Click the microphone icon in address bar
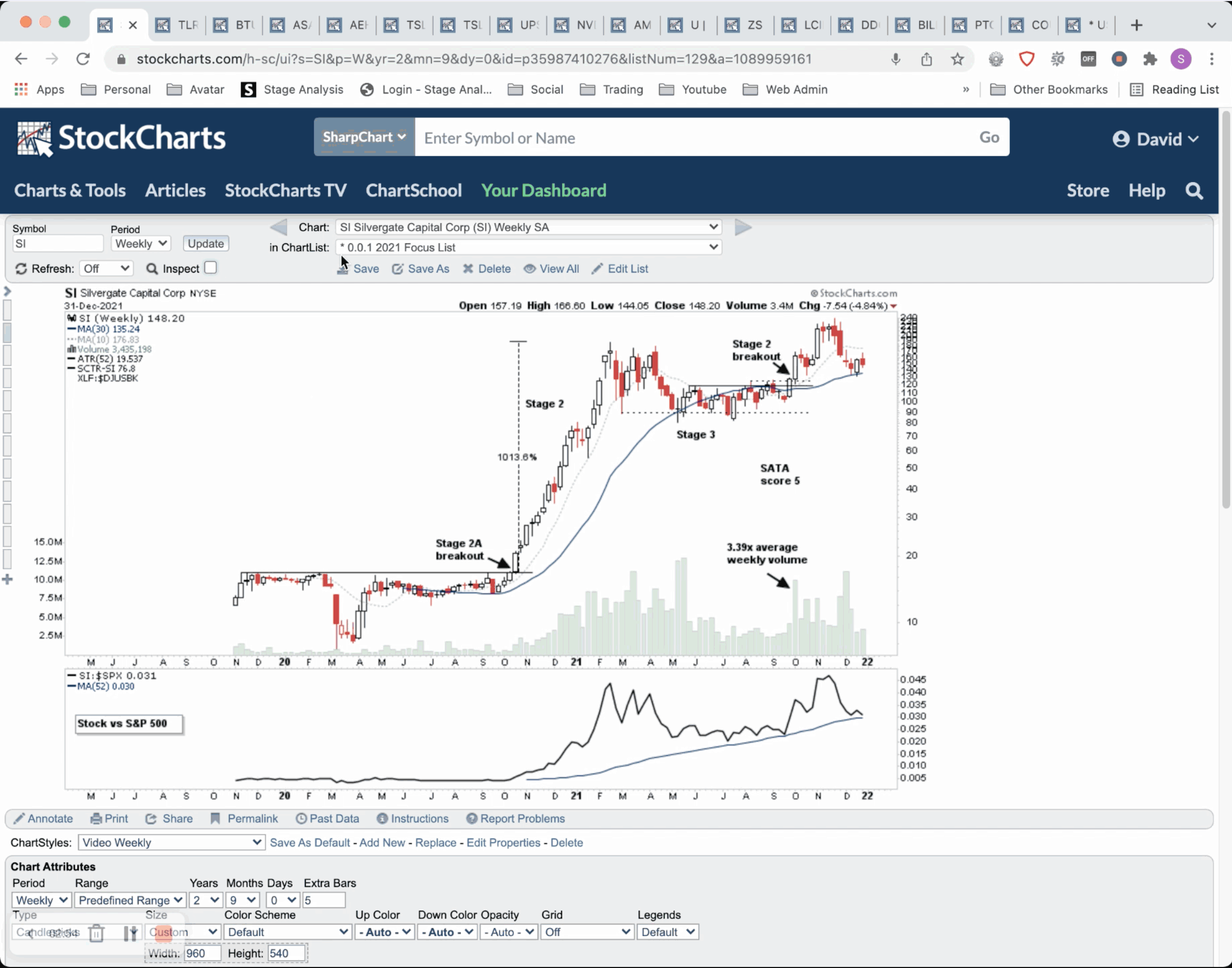This screenshot has width=1232, height=968. tap(895, 59)
